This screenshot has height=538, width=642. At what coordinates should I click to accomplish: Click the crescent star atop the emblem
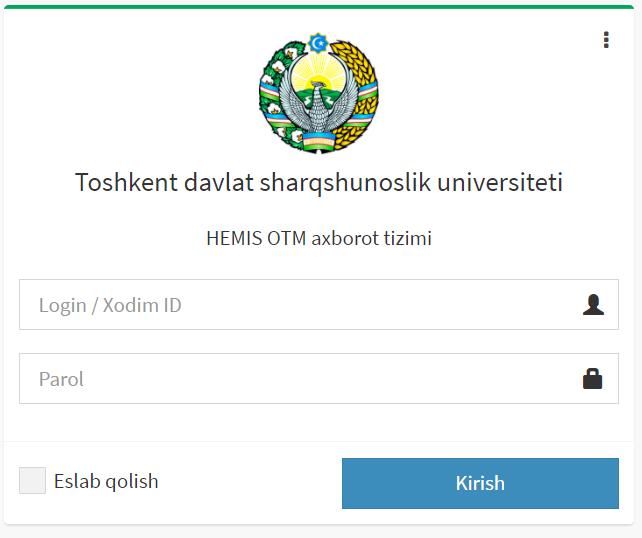(318, 43)
